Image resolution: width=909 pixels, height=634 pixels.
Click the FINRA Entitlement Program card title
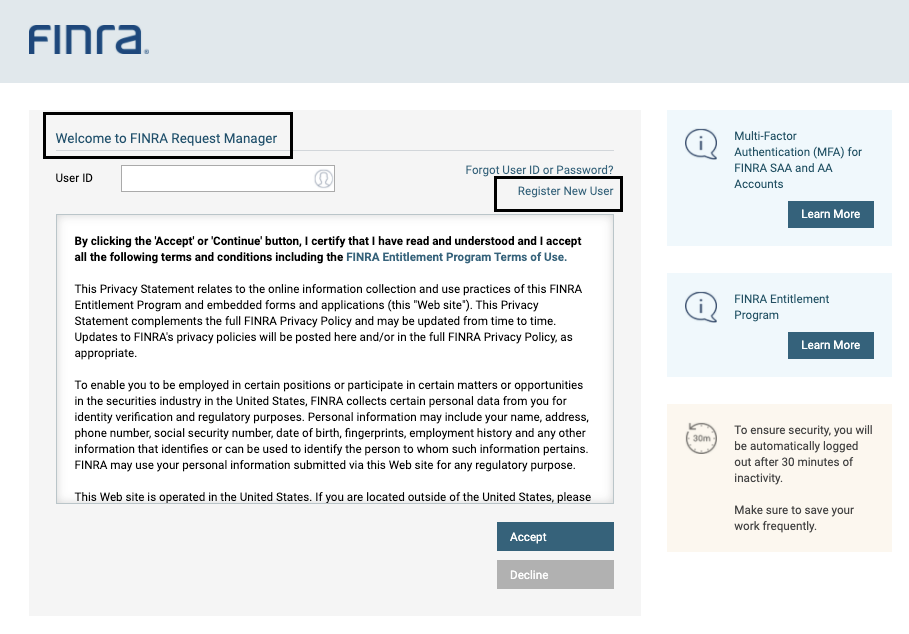[x=781, y=307]
